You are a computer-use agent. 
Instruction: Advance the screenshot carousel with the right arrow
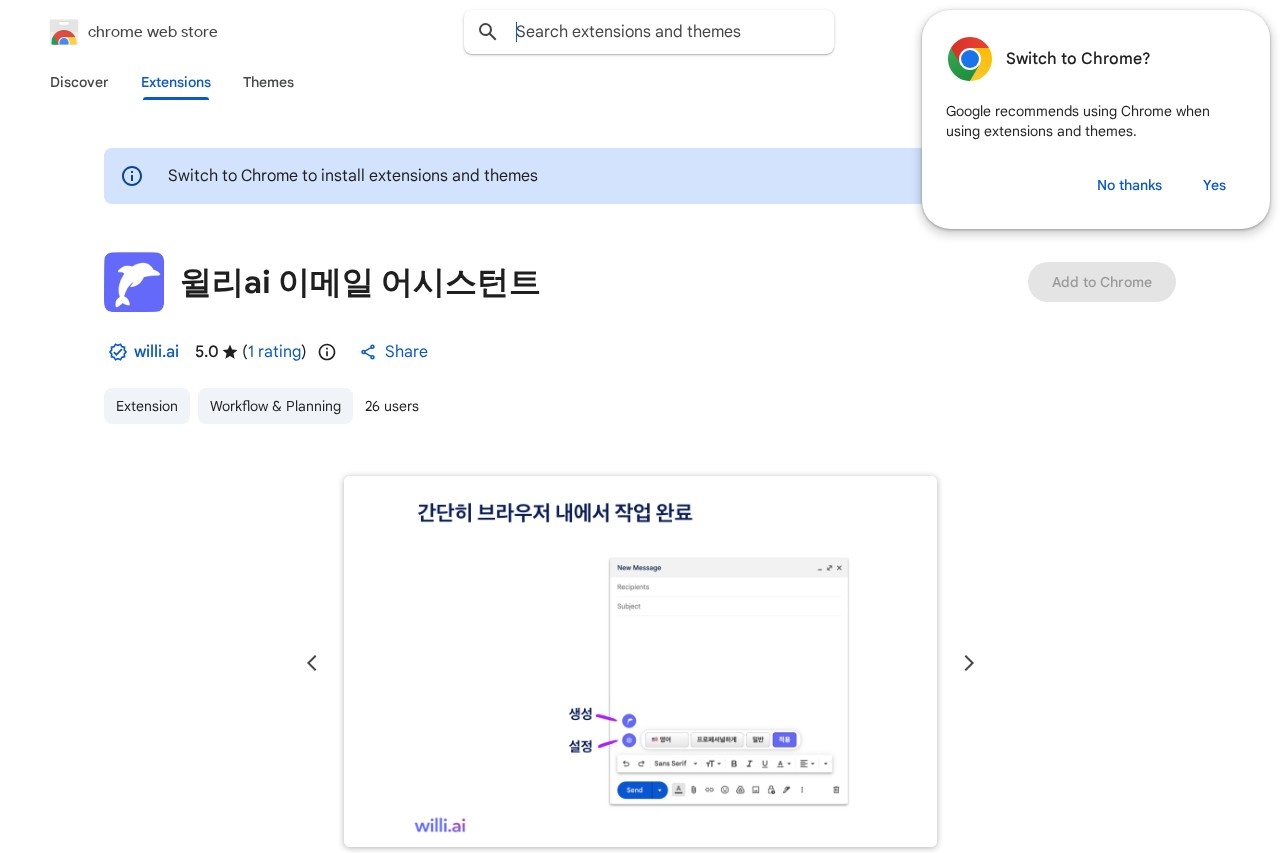tap(968, 663)
